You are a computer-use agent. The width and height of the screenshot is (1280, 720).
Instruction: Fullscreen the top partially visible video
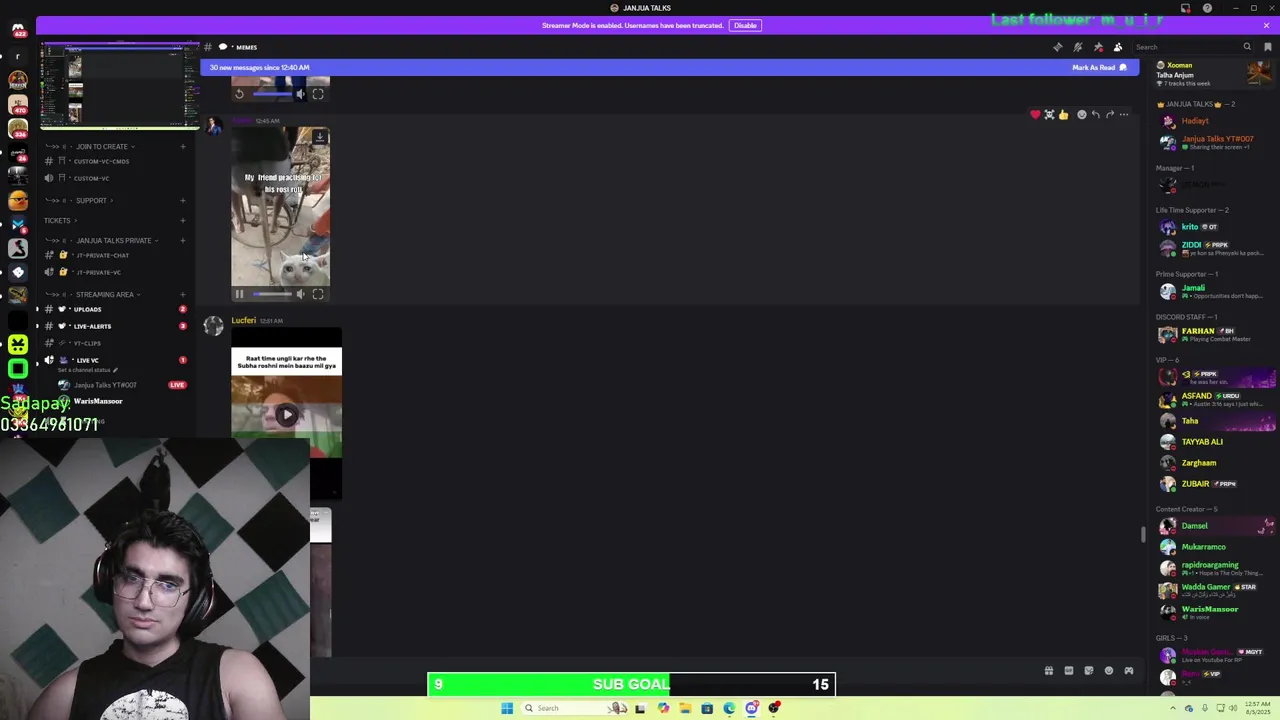318,94
